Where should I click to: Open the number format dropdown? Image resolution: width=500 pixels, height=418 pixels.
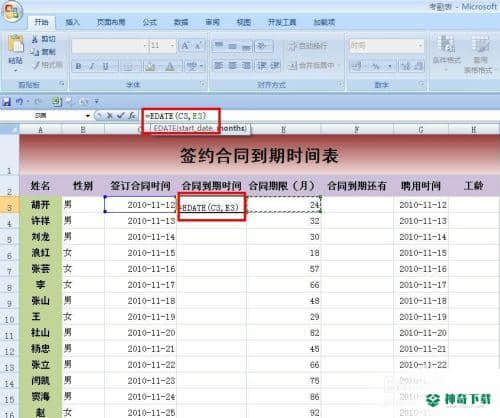pyautogui.click(x=420, y=45)
